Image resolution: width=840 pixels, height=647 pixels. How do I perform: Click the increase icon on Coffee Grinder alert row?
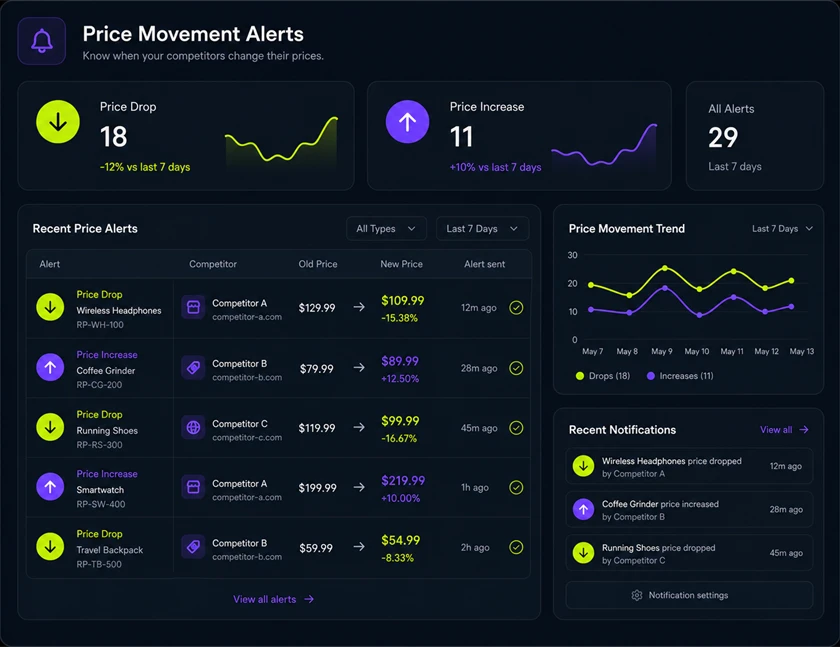tap(50, 367)
